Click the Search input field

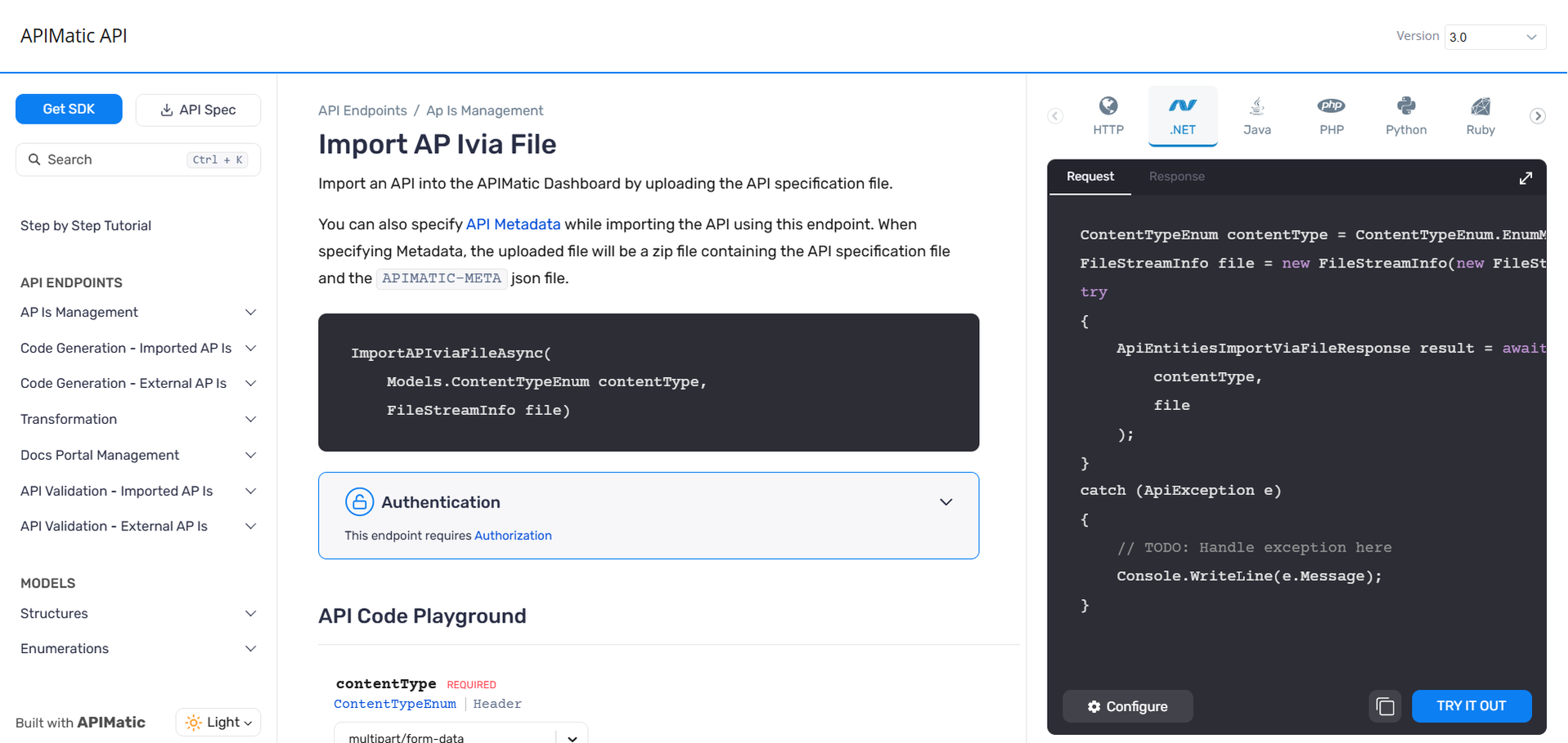pyautogui.click(x=138, y=160)
